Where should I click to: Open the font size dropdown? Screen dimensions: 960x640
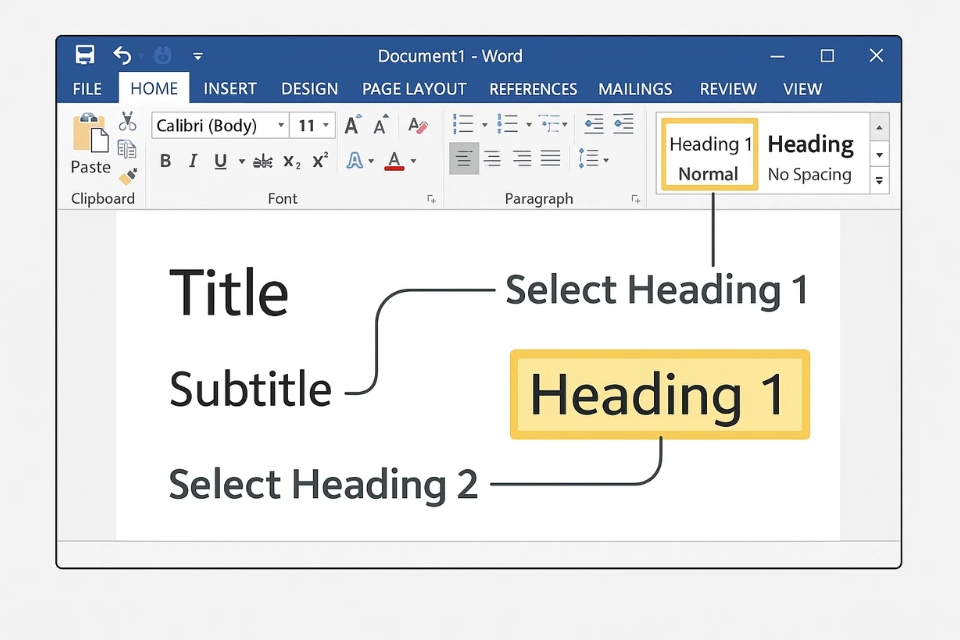pos(327,125)
